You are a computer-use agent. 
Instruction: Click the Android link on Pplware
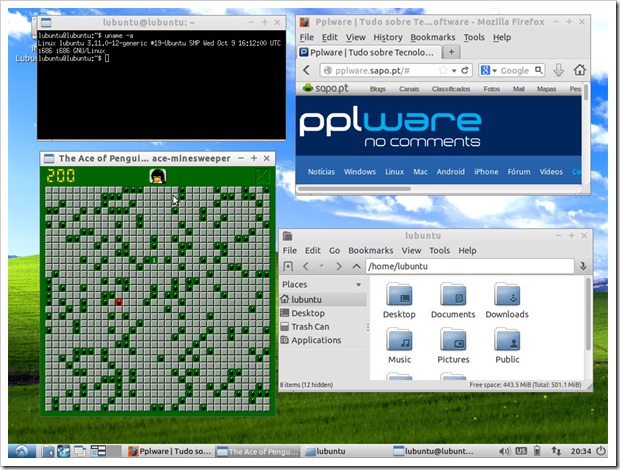click(x=450, y=172)
